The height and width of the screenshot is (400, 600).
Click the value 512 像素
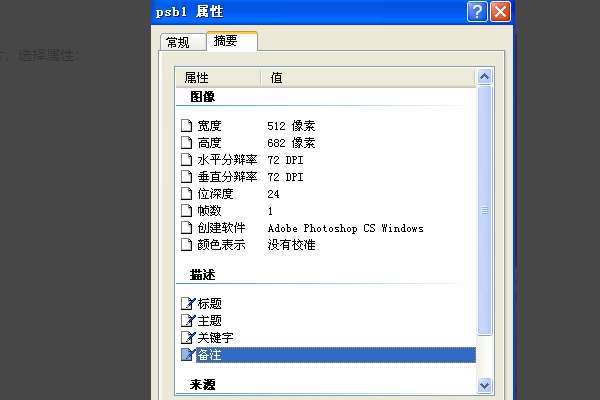(x=291, y=126)
